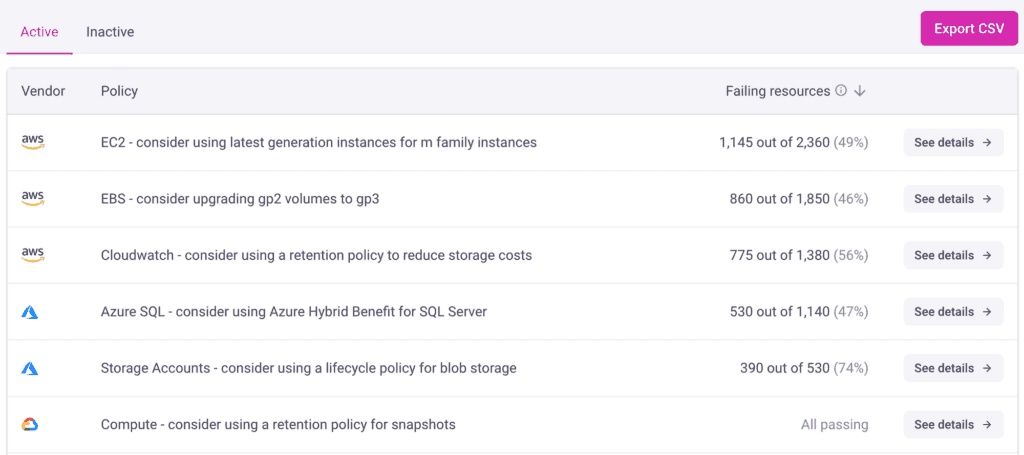
Task: Switch to the Inactive tab
Action: click(110, 32)
